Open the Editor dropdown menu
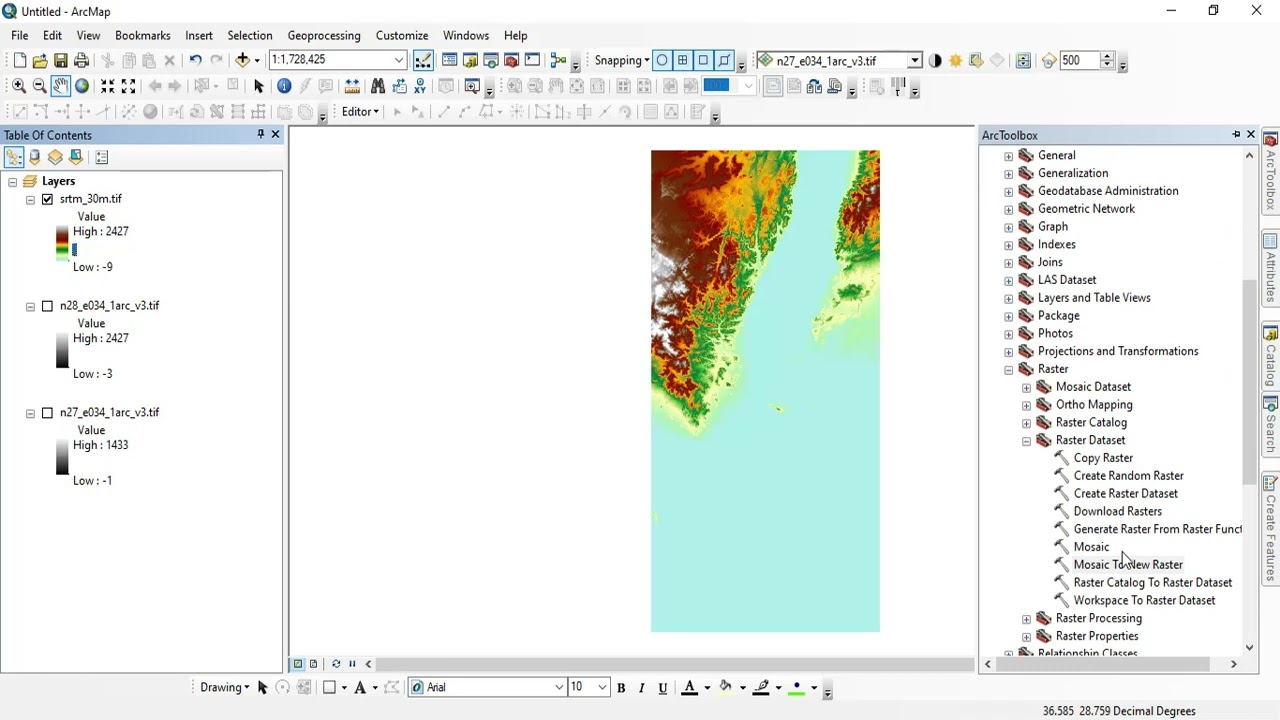The image size is (1280, 720). [x=360, y=112]
